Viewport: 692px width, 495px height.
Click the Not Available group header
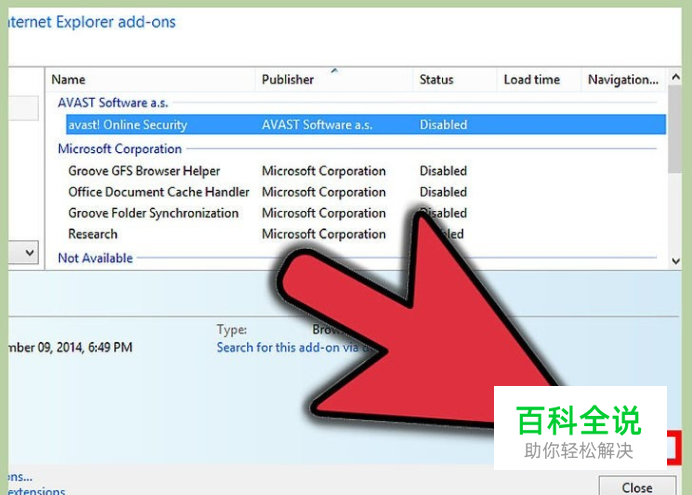(x=95, y=258)
